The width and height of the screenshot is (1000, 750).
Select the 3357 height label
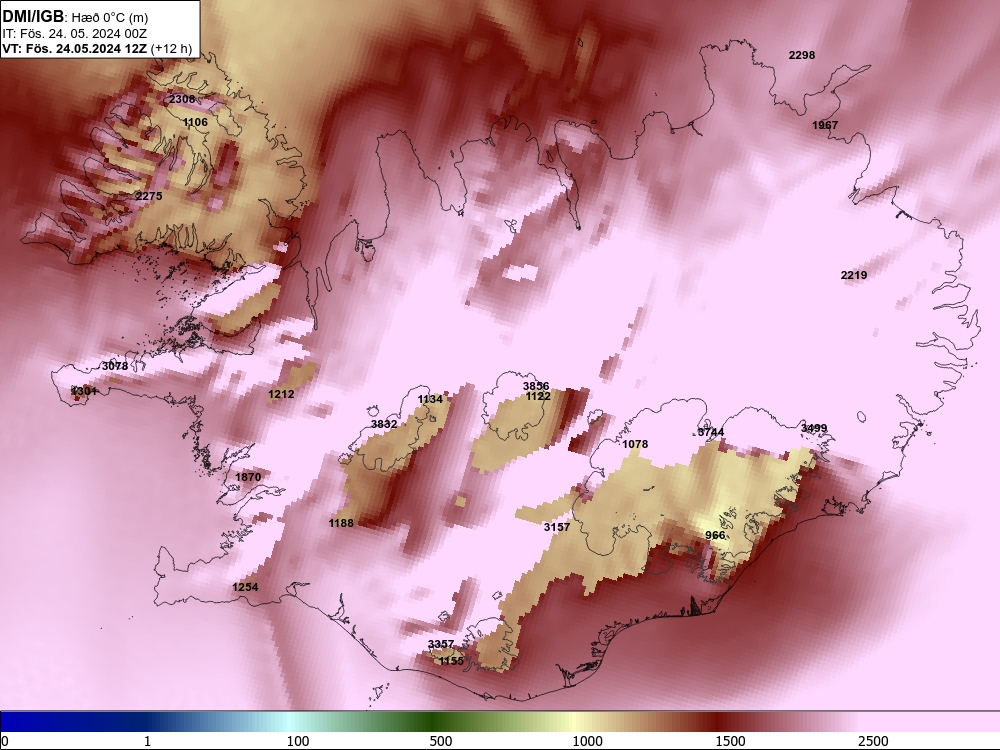click(x=441, y=644)
